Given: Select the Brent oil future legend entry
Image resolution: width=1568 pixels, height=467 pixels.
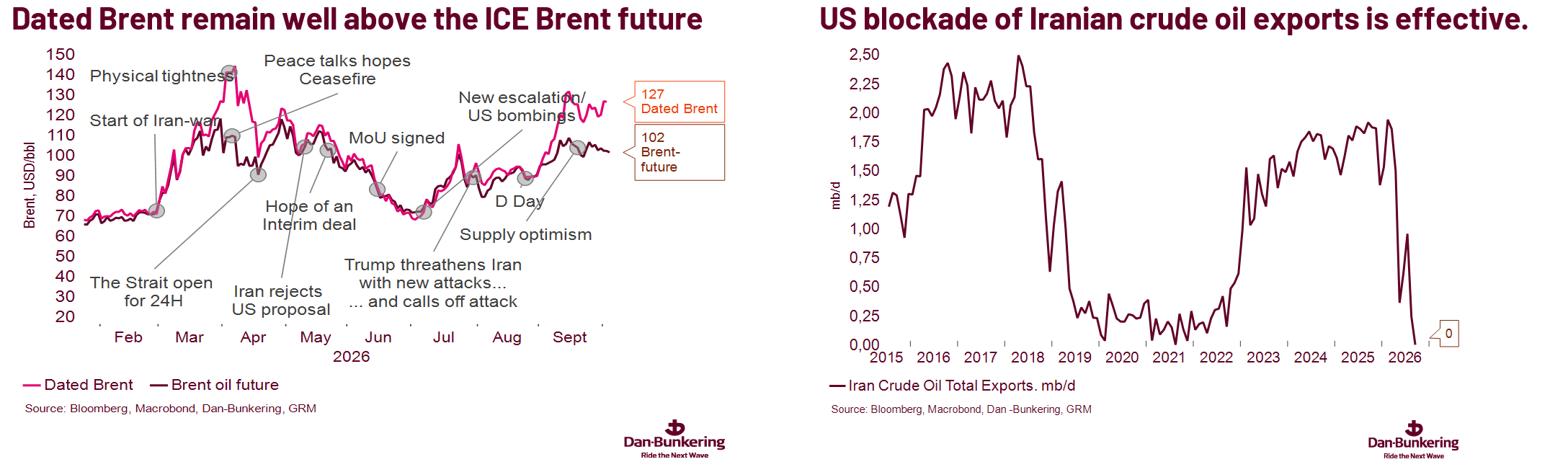Looking at the screenshot, I should [215, 385].
